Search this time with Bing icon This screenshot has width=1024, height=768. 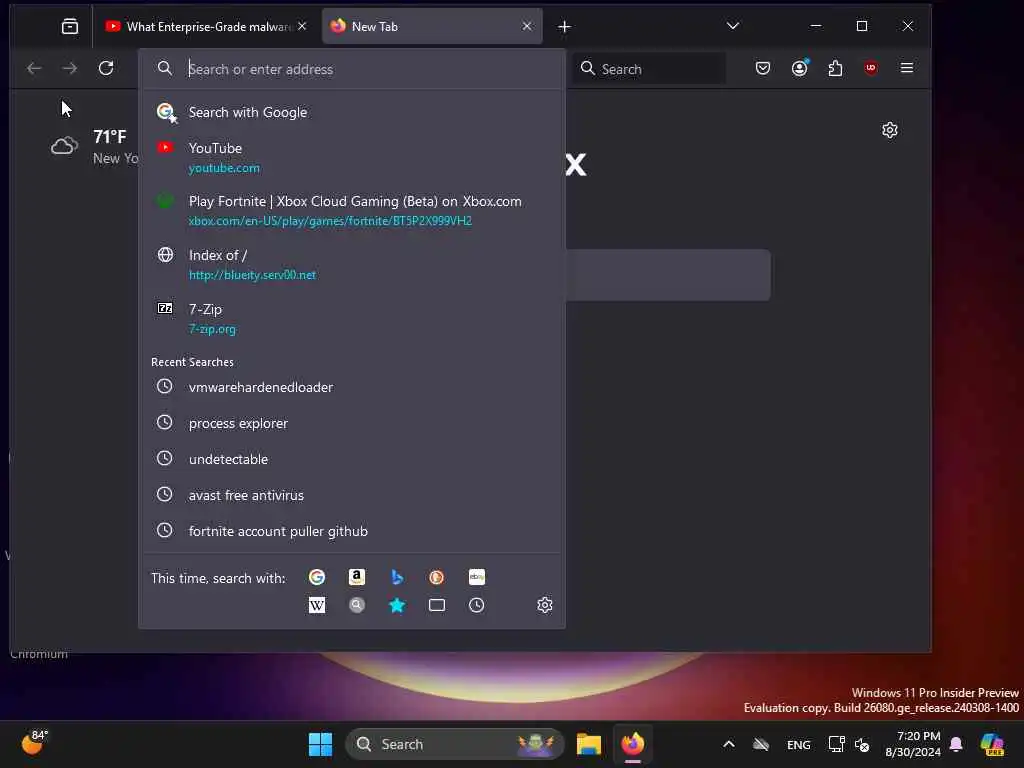point(396,577)
